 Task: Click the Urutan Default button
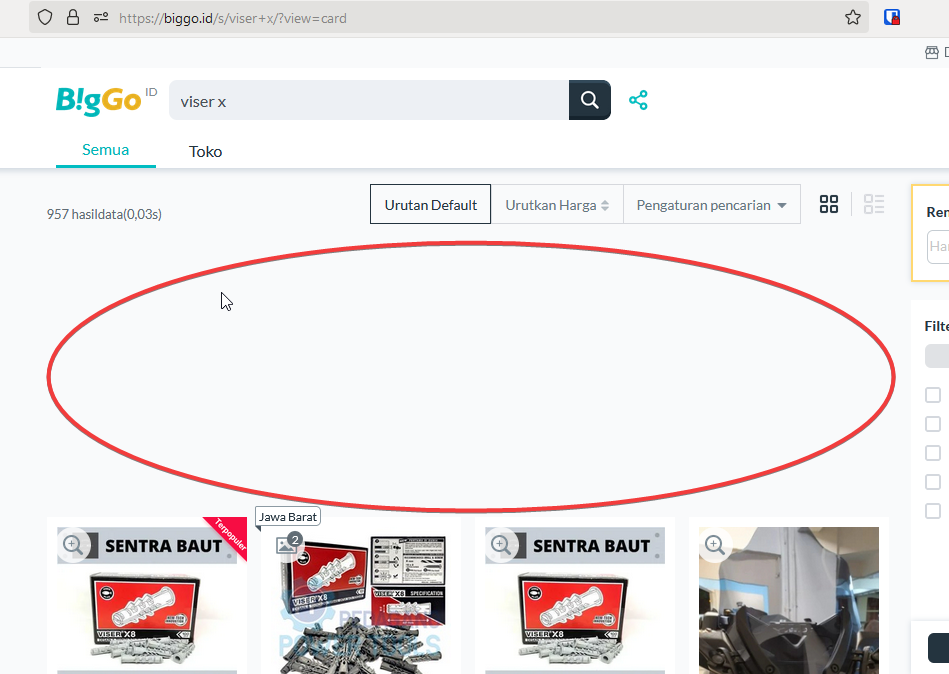click(430, 204)
